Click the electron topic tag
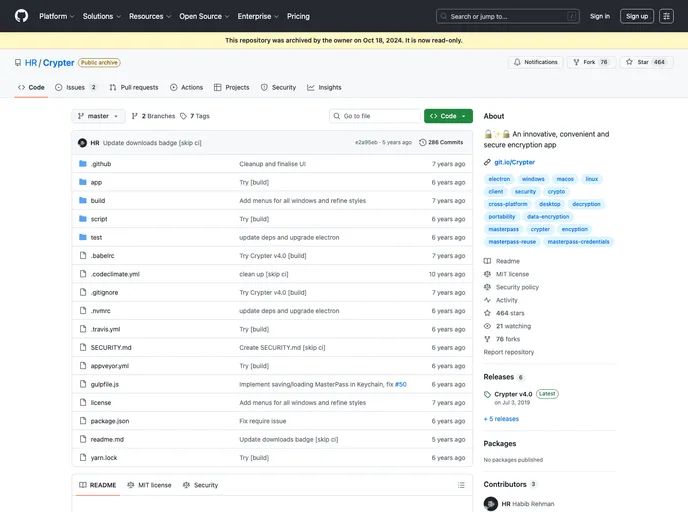This screenshot has width=688, height=512. (499, 179)
